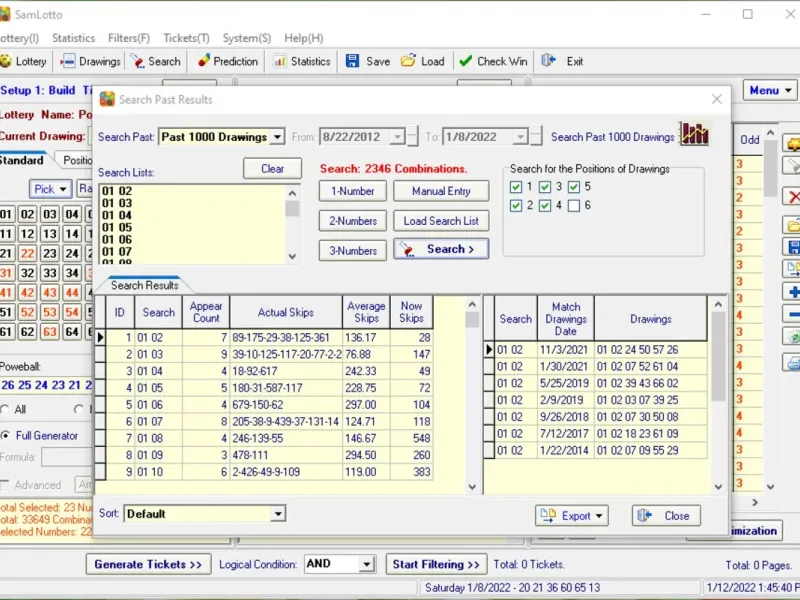The image size is (800, 600).
Task: Toggle position 4 checkbox
Action: (545, 206)
